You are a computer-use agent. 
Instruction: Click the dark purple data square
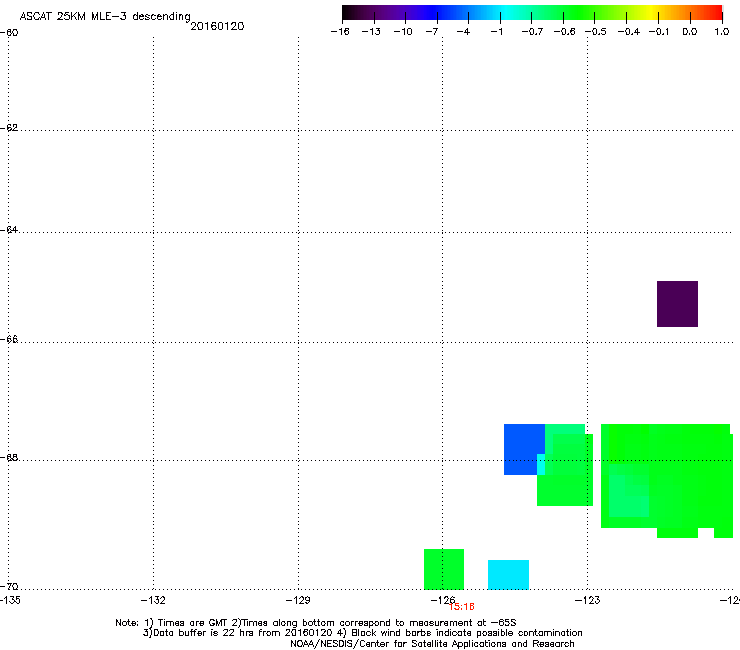tap(677, 304)
